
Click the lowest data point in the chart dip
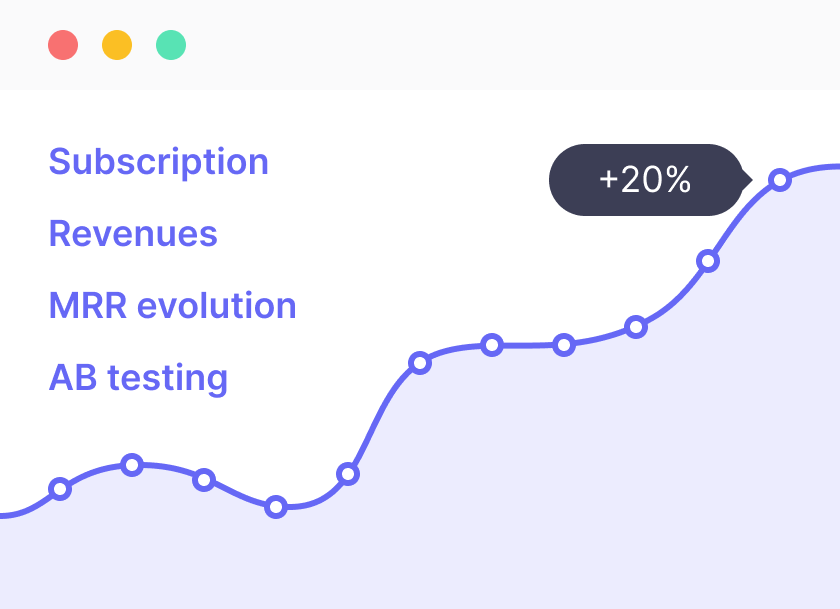pos(276,507)
